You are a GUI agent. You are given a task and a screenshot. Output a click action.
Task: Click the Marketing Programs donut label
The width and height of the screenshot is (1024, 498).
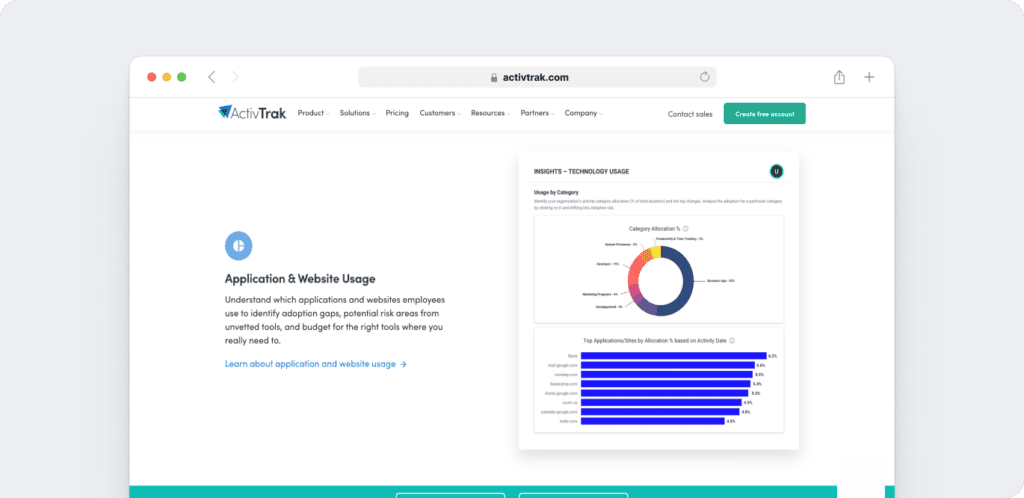point(600,294)
